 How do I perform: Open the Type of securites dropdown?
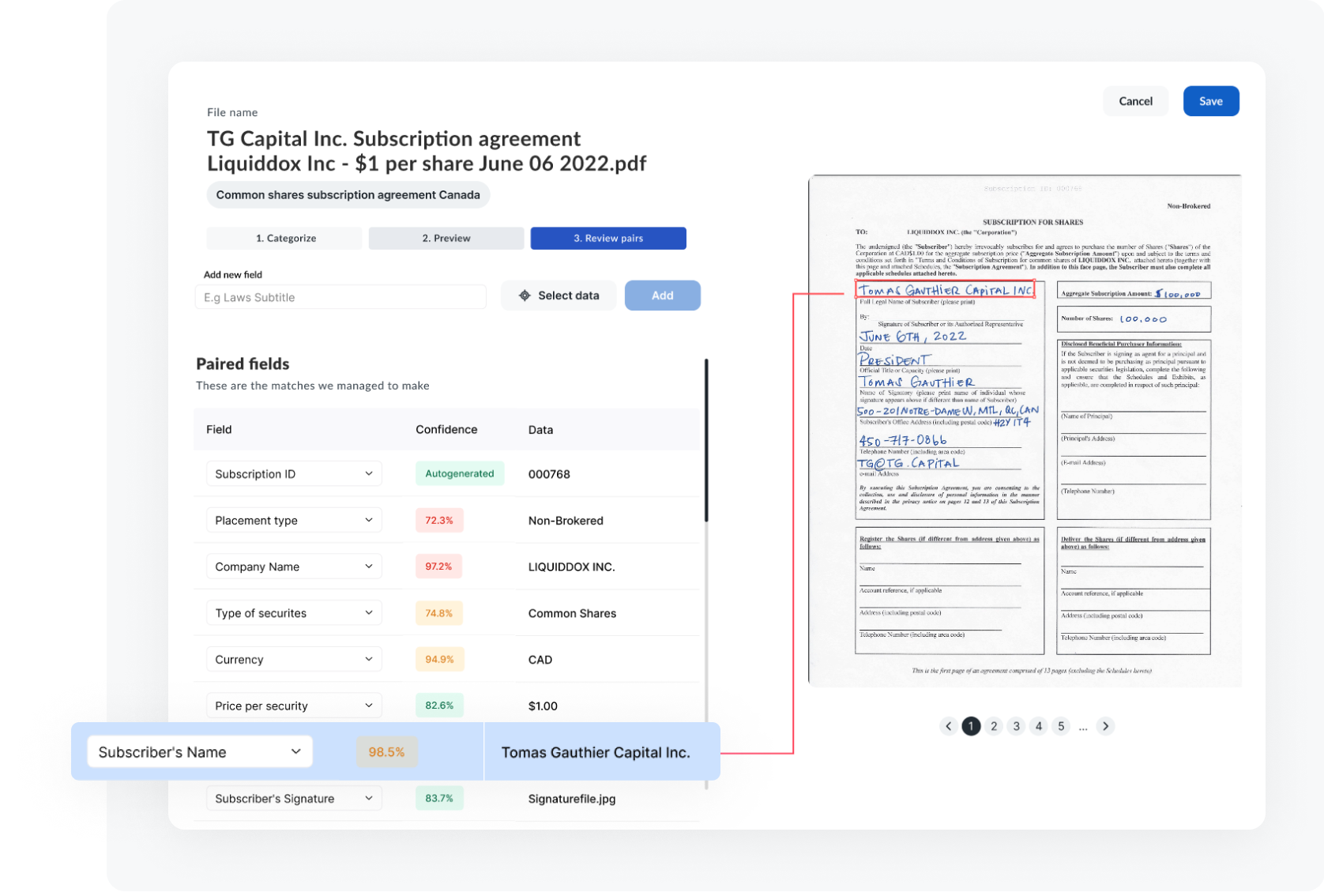[x=294, y=613]
